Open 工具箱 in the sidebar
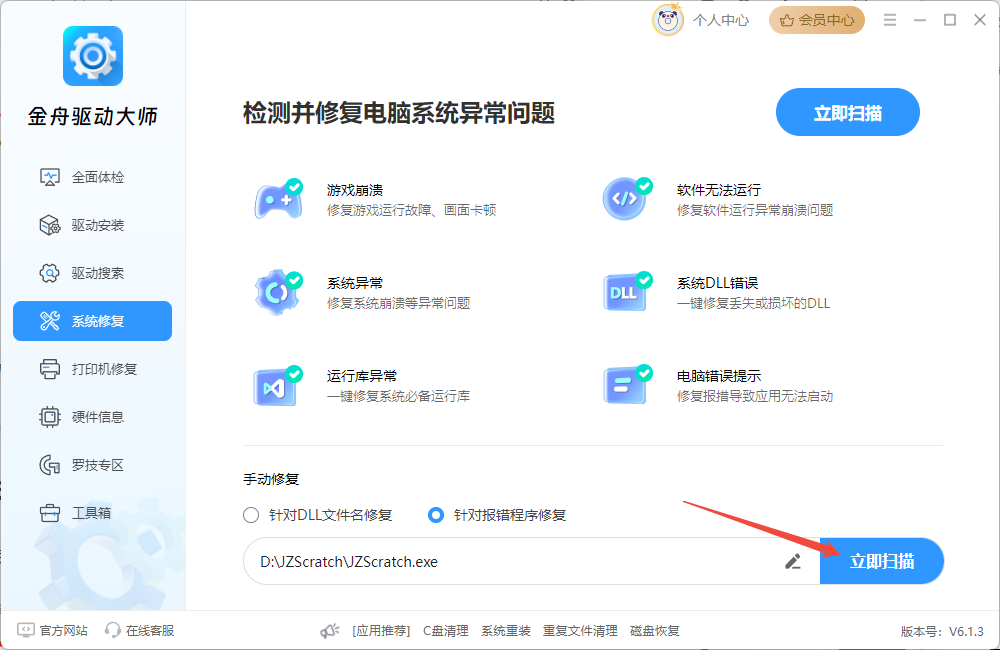The height and width of the screenshot is (650, 1000). pos(92,513)
